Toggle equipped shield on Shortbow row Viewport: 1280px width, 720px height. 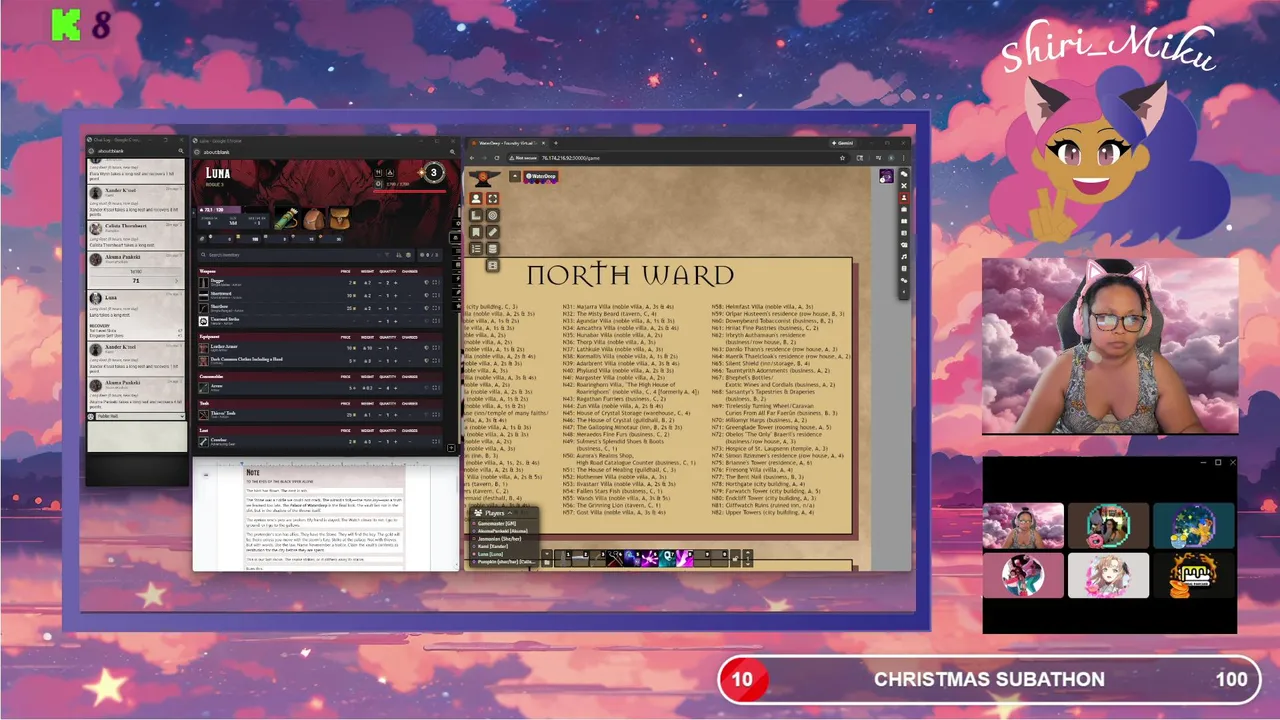[427, 308]
